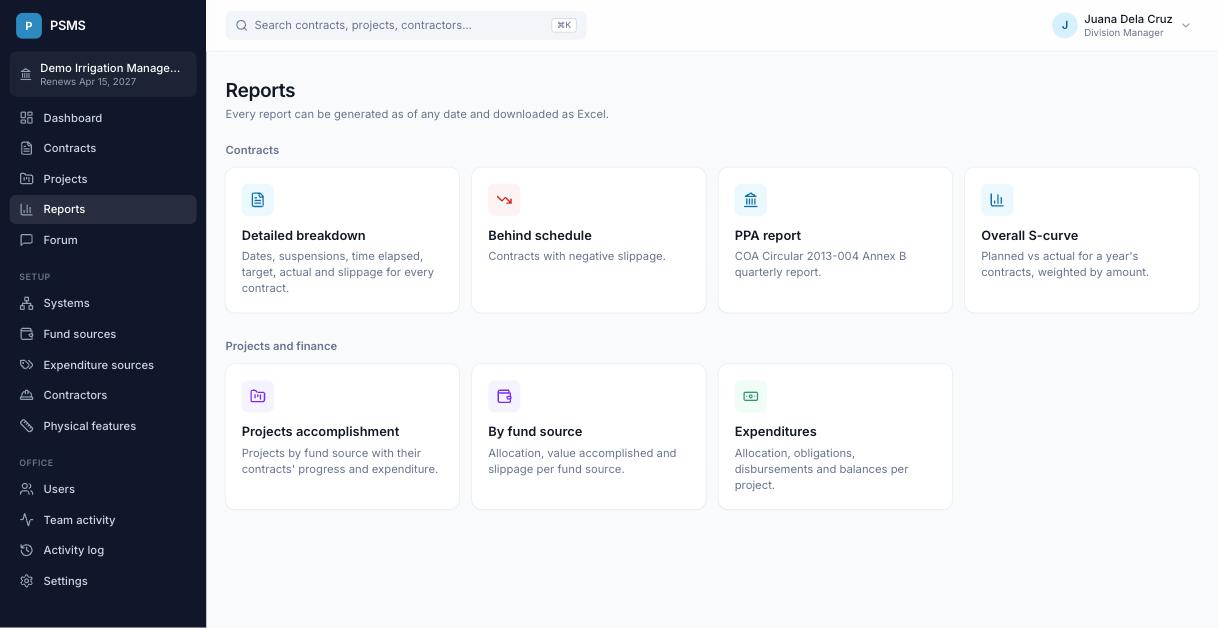Click the Projects accomplishment folder icon
The image size is (1218, 628).
click(x=258, y=396)
